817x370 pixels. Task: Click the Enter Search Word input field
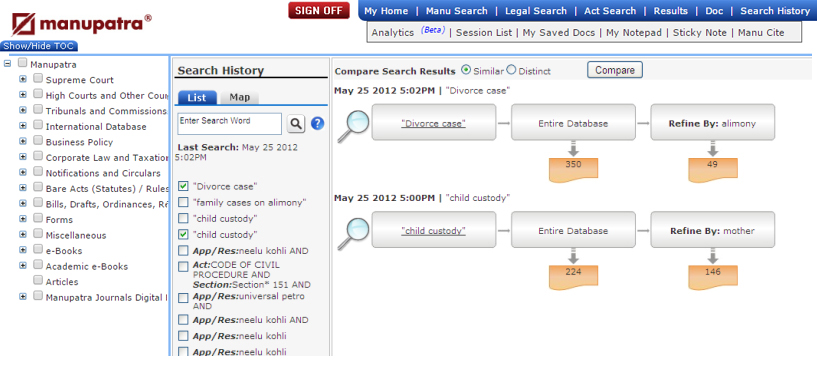tap(230, 124)
